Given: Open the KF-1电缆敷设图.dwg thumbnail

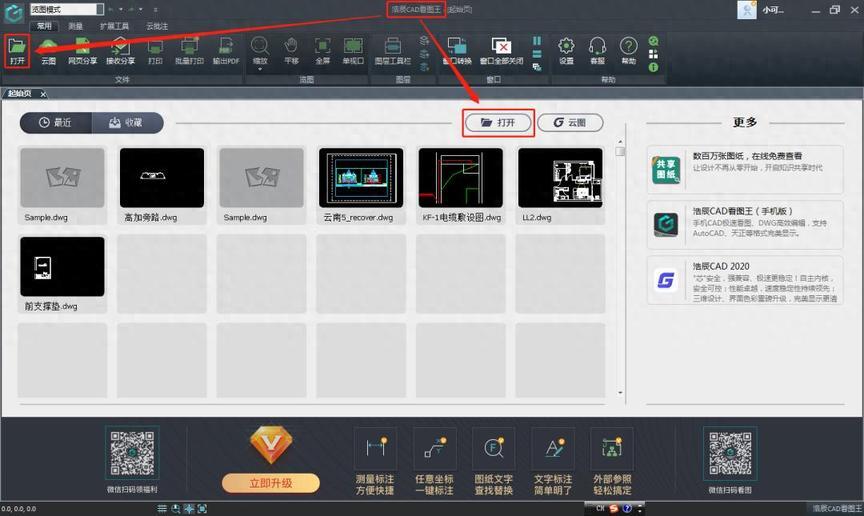Looking at the screenshot, I should [461, 178].
